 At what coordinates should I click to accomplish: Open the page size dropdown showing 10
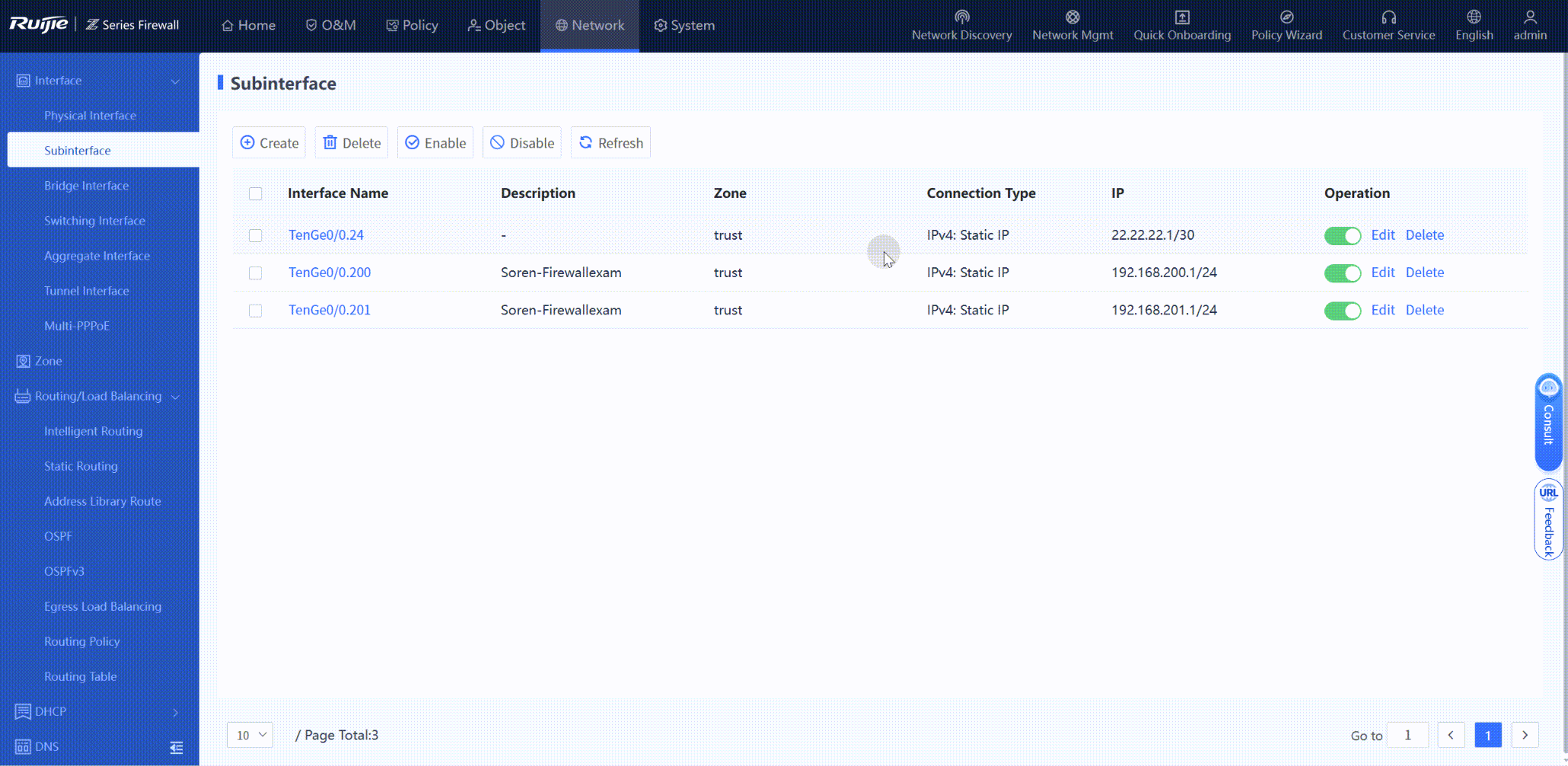point(250,735)
